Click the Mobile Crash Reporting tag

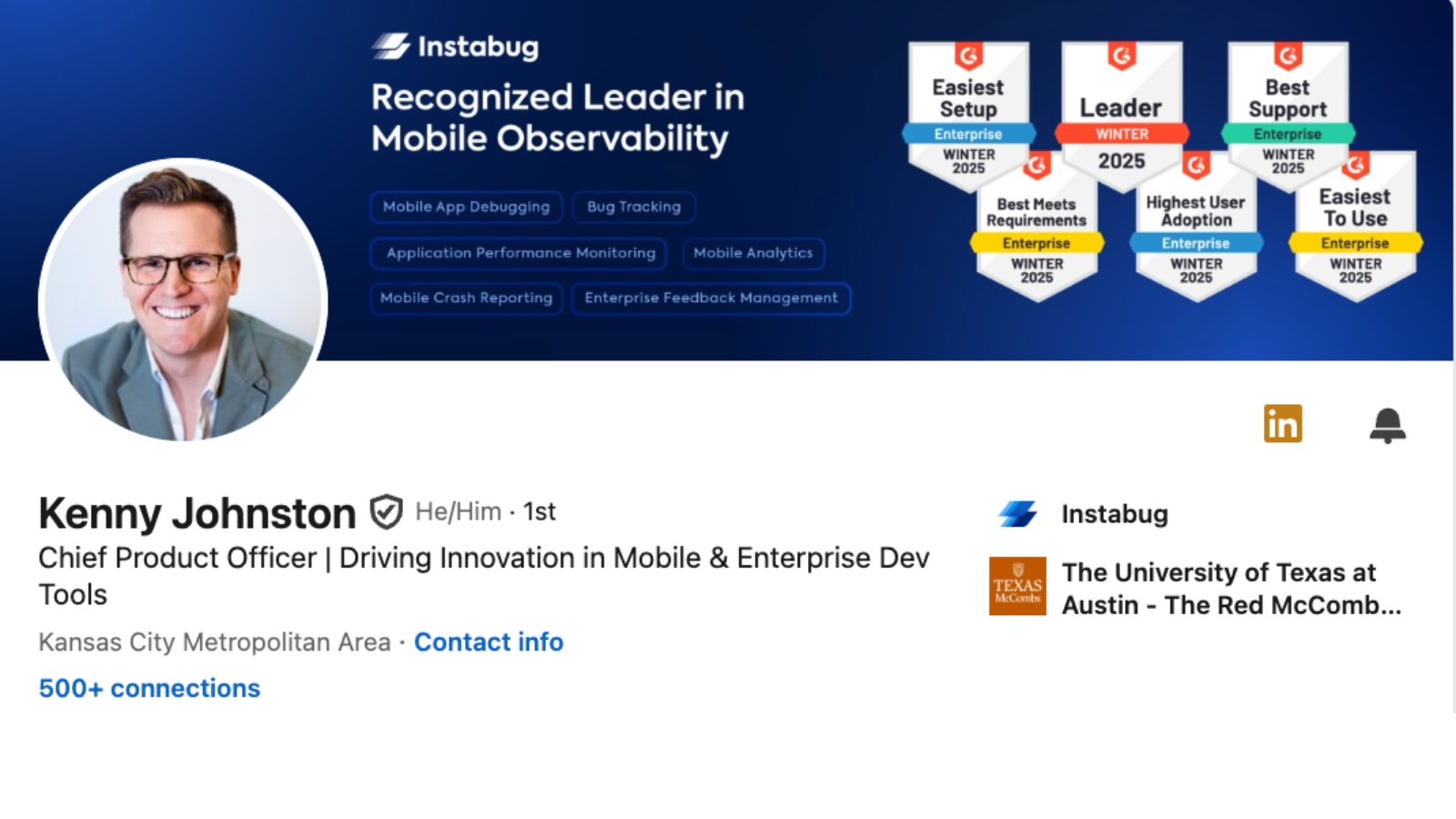pyautogui.click(x=466, y=298)
